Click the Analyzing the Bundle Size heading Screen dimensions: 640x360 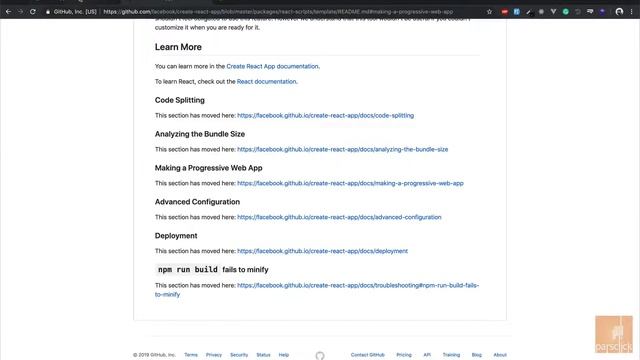200,134
